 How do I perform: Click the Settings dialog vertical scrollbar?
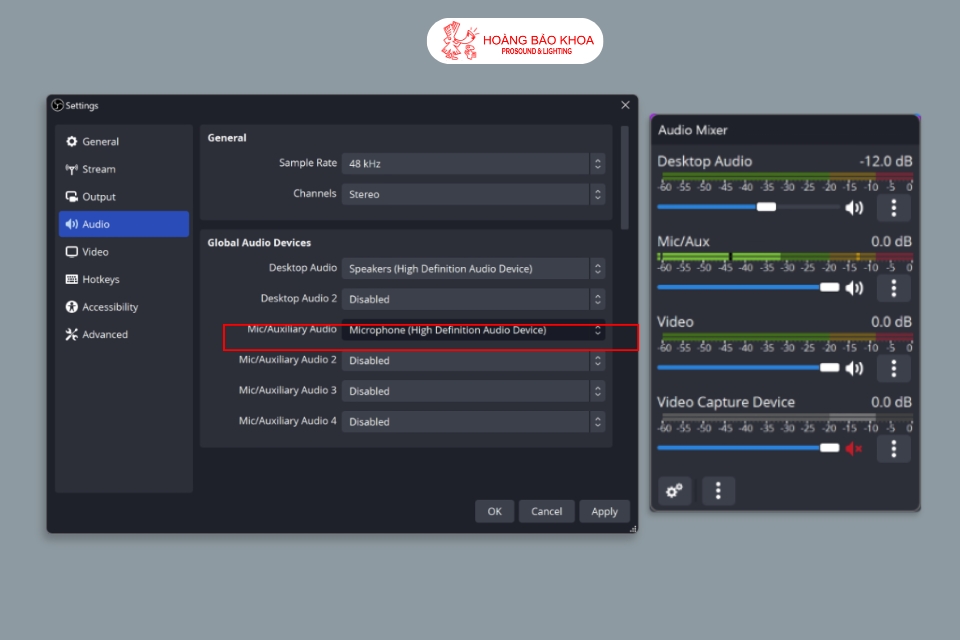coord(624,178)
